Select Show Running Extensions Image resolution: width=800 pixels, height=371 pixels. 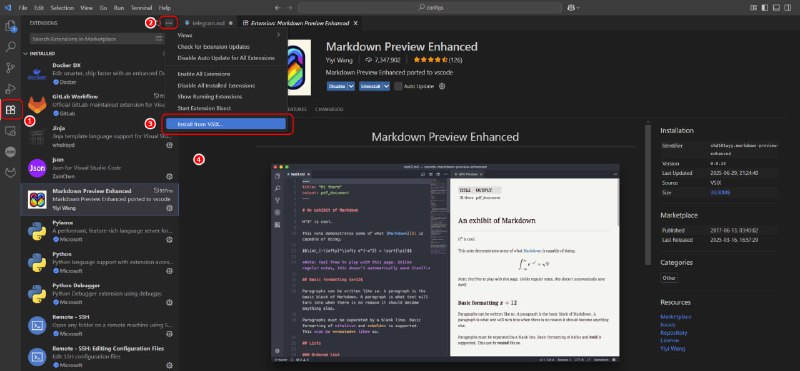(x=226, y=96)
